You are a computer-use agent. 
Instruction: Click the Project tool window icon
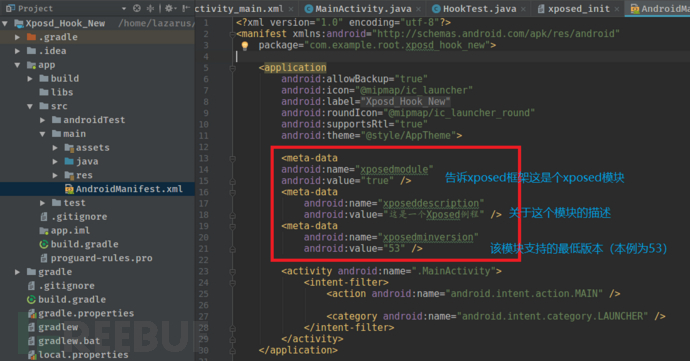click(11, 8)
